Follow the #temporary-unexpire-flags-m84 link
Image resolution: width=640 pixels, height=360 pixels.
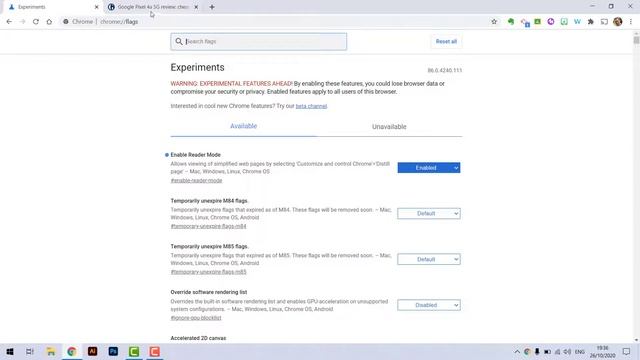[x=208, y=226]
